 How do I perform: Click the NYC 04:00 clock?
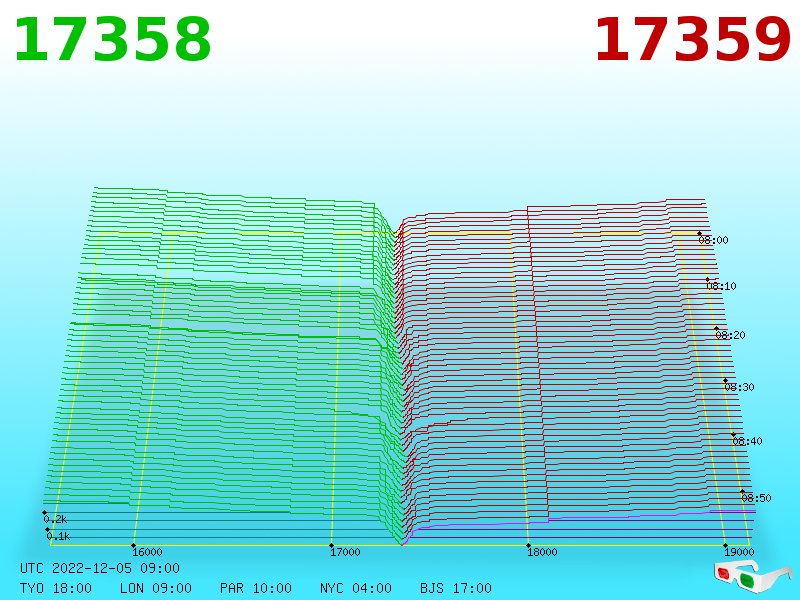[356, 588]
